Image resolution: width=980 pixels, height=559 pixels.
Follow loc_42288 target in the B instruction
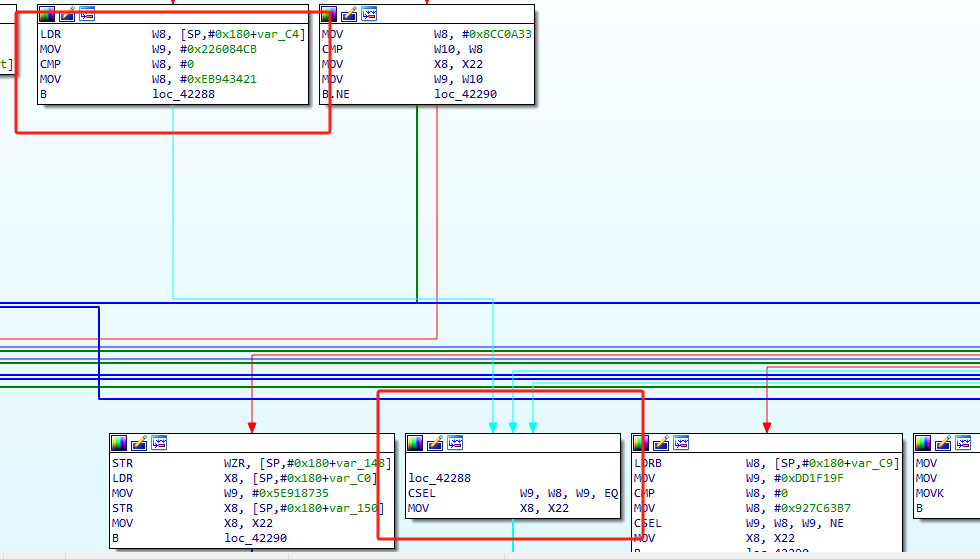pyautogui.click(x=183, y=94)
